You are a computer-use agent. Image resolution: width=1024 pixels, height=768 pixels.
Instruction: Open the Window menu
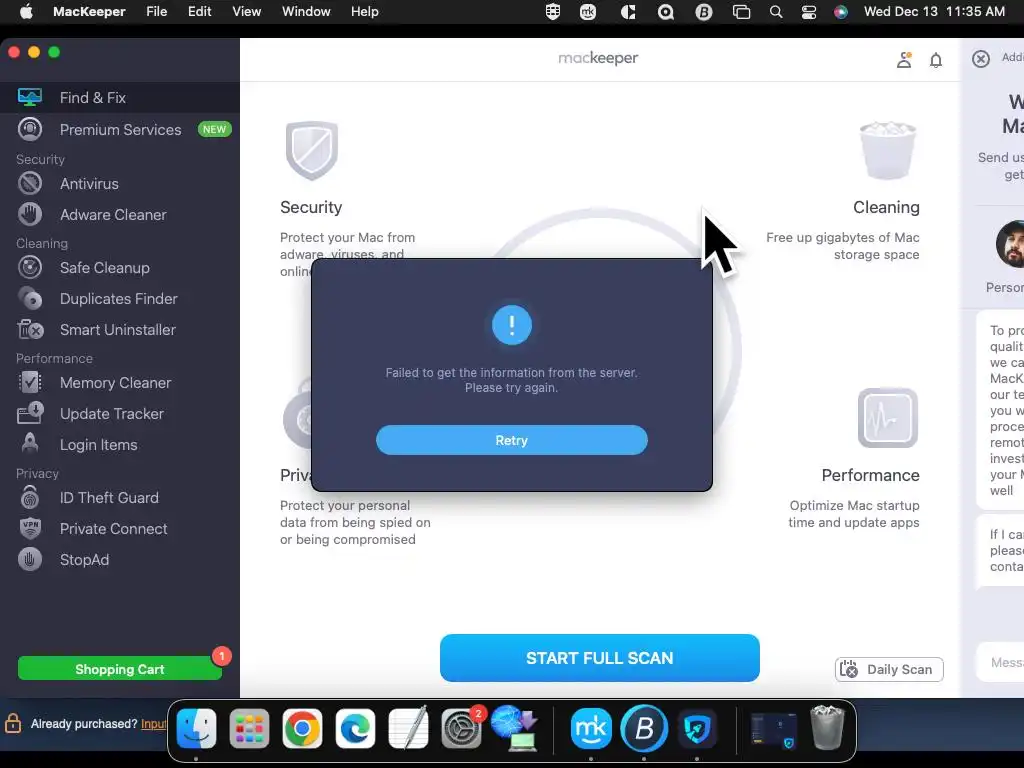click(x=306, y=12)
